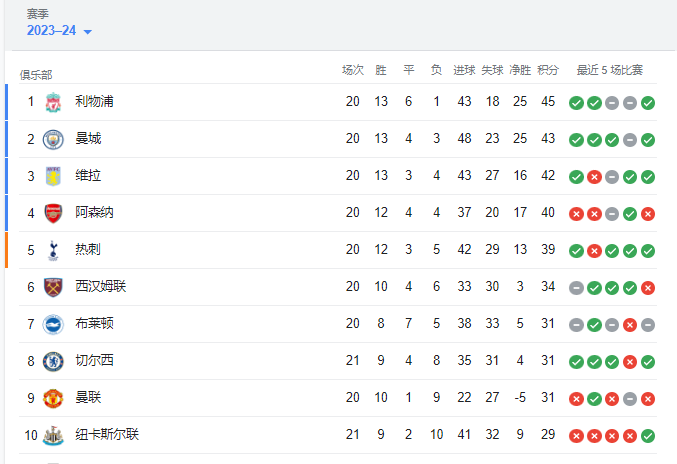Click the Chelsea crest icon
Screen dimensions: 677x464
[53, 362]
